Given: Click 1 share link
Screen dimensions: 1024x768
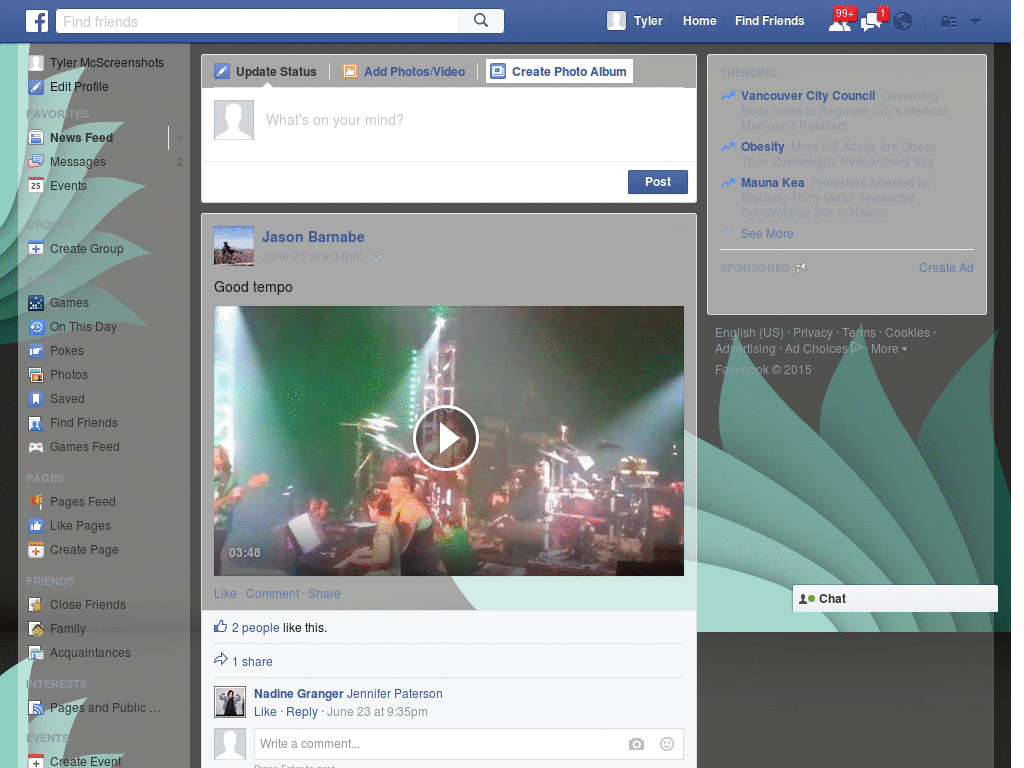Looking at the screenshot, I should (x=252, y=662).
